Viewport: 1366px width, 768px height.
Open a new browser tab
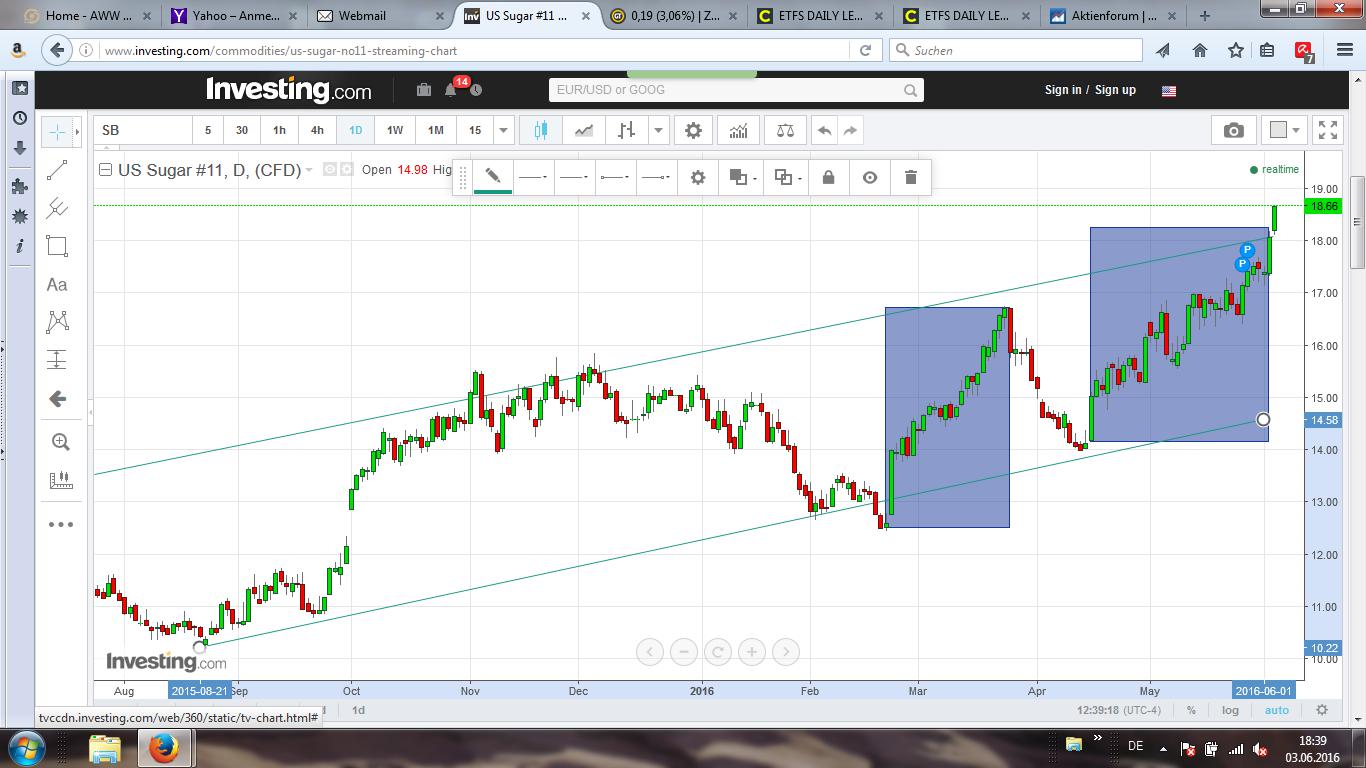(1205, 16)
